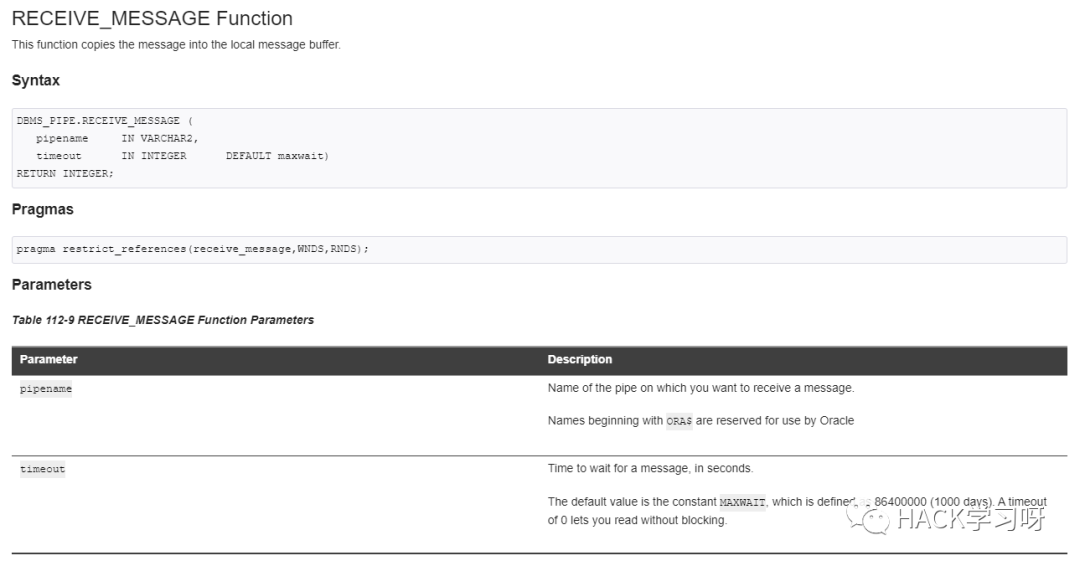Select the Parameters section heading
The height and width of the screenshot is (566, 1080).
pos(52,285)
